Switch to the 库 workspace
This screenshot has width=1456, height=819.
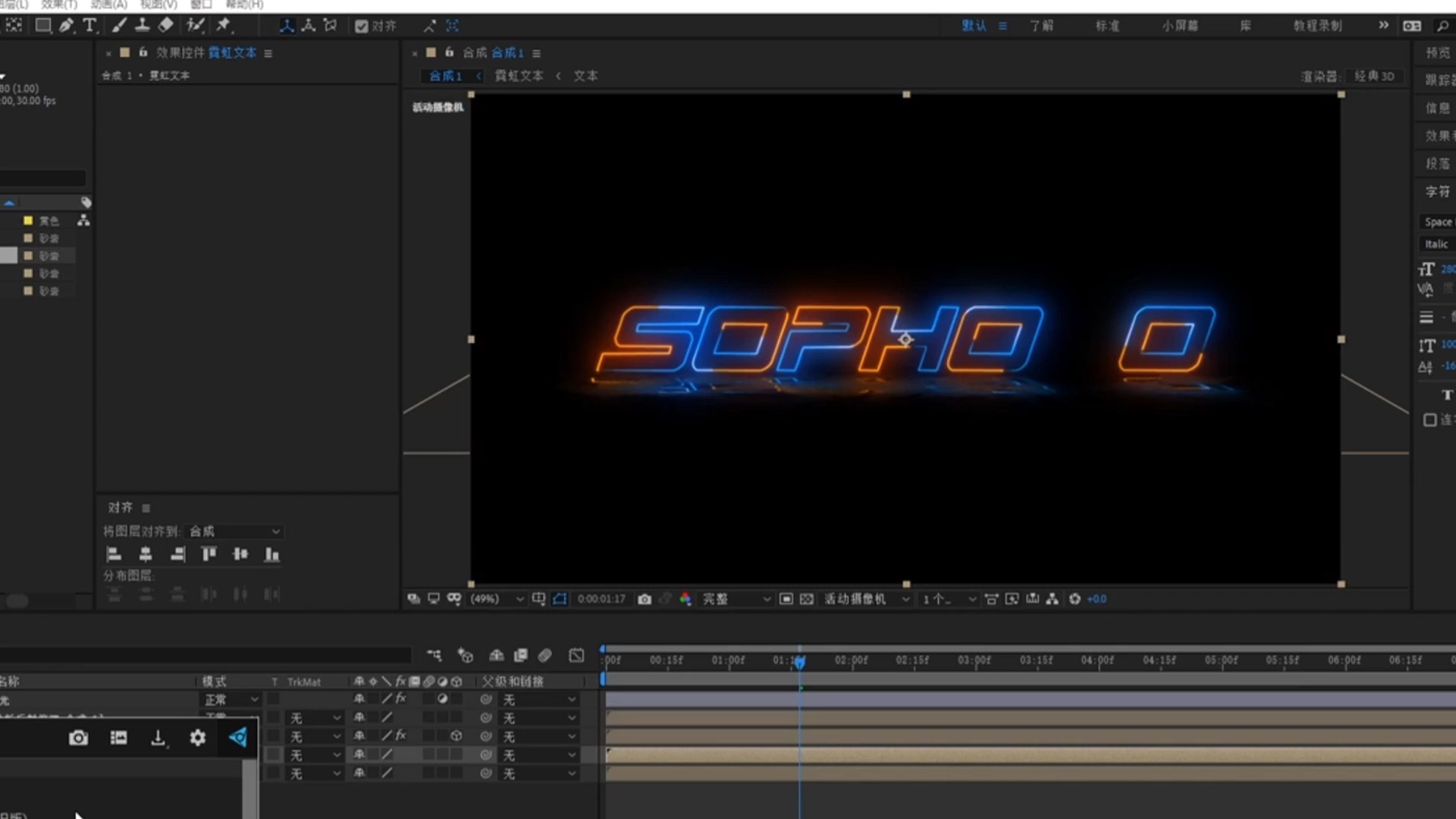click(x=1245, y=26)
